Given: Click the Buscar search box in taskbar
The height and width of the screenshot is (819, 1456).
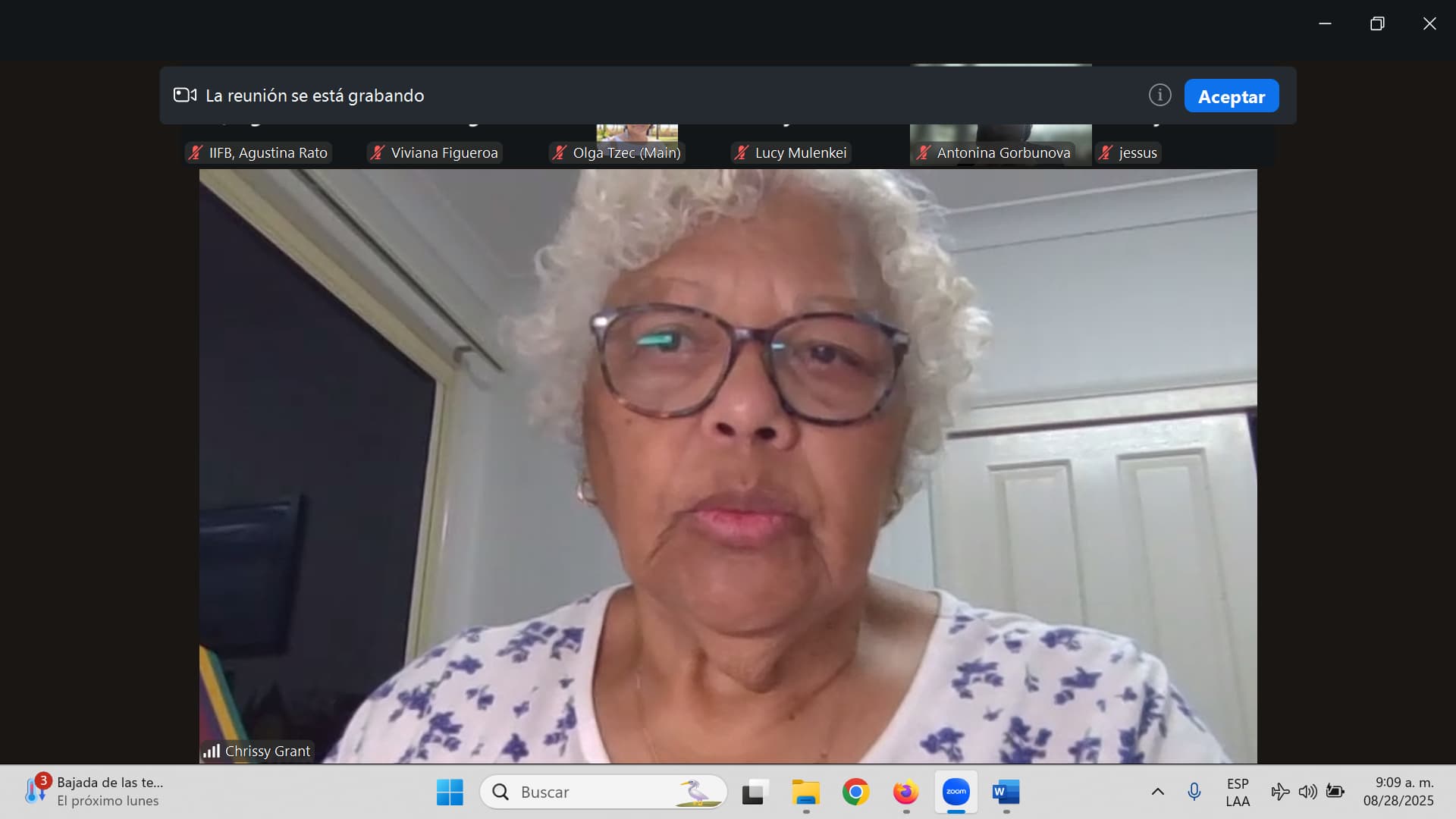Looking at the screenshot, I should 604,792.
